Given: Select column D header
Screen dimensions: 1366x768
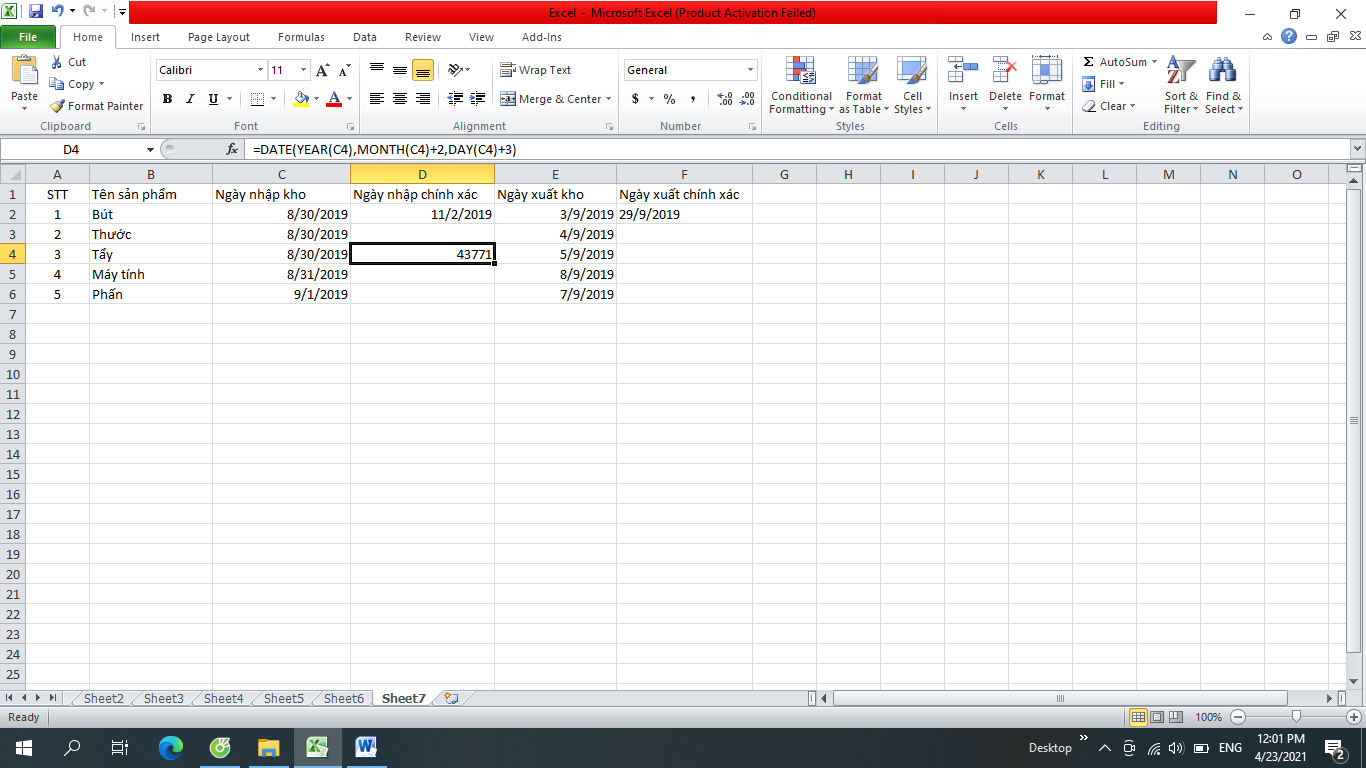Looking at the screenshot, I should click(422, 174).
